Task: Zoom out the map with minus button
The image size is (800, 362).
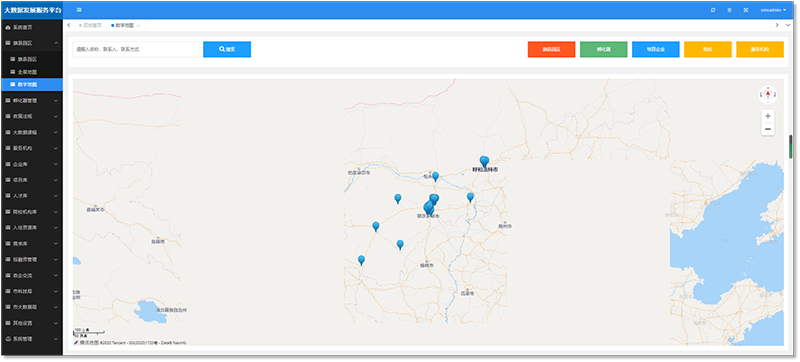Action: (768, 129)
